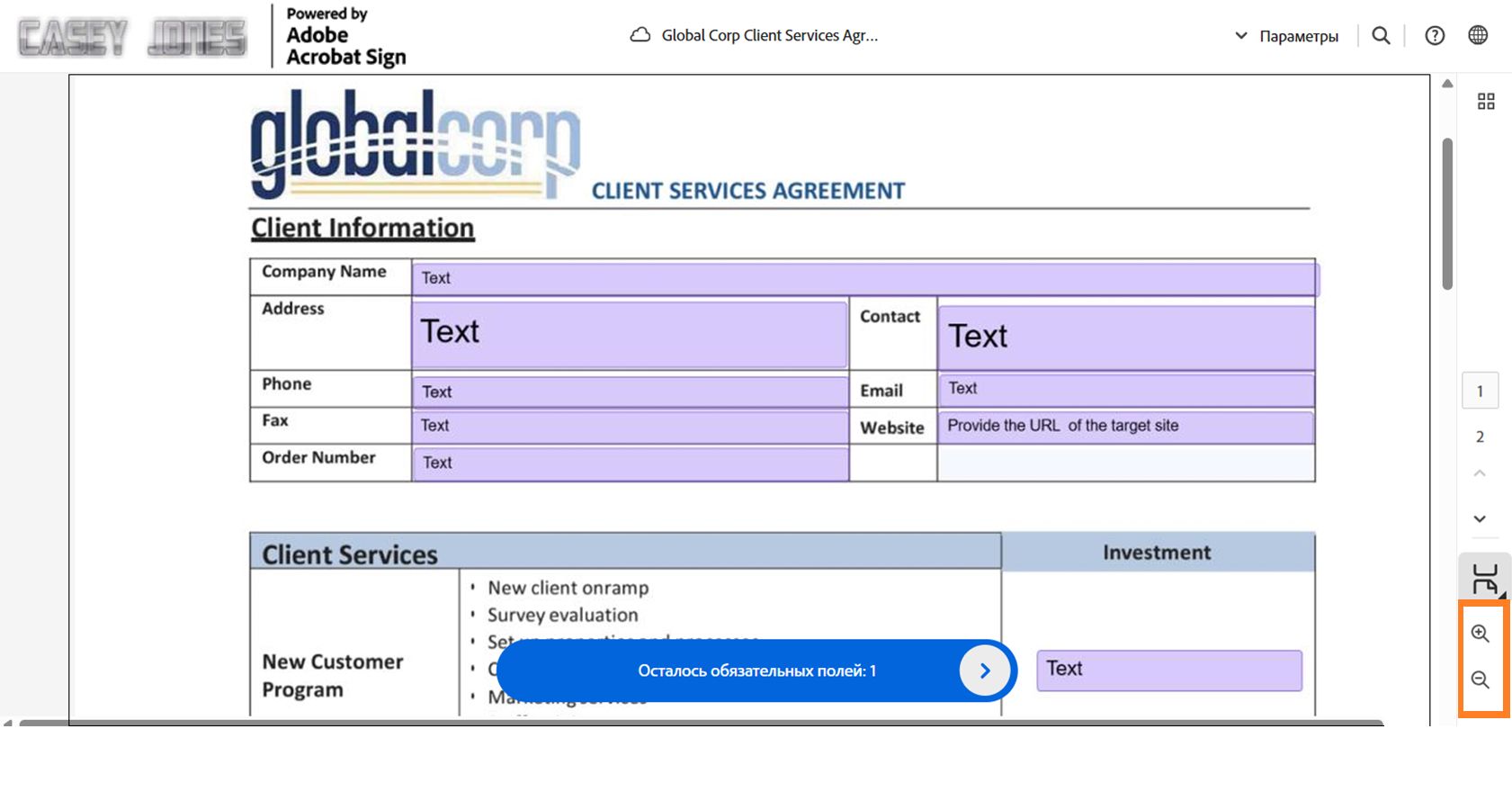Click into the Email text field

tap(1126, 389)
